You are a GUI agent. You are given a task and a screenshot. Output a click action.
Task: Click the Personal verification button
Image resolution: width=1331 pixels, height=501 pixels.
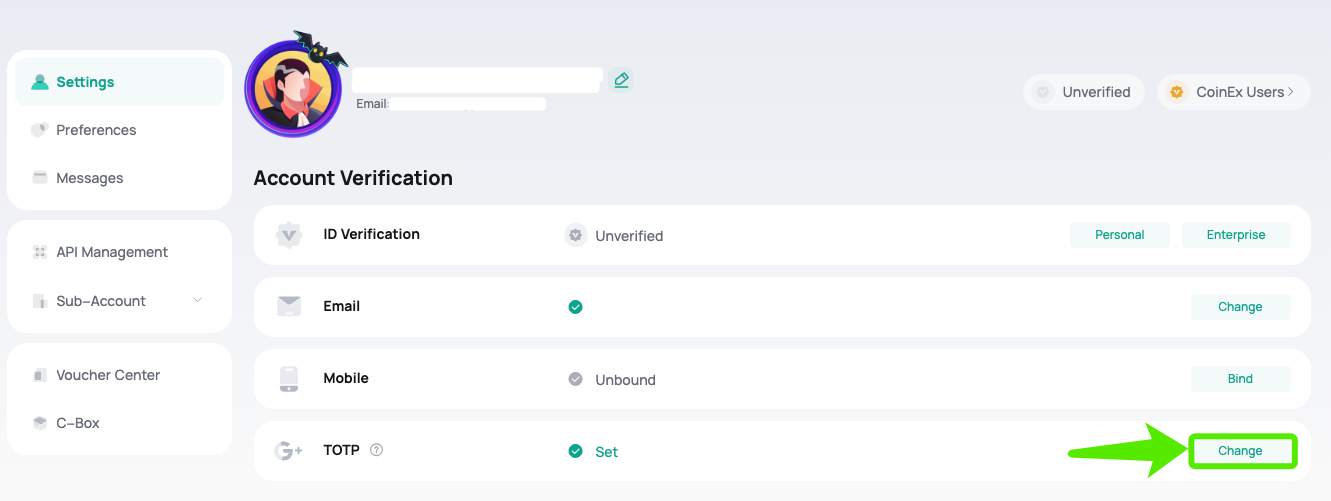(1120, 235)
